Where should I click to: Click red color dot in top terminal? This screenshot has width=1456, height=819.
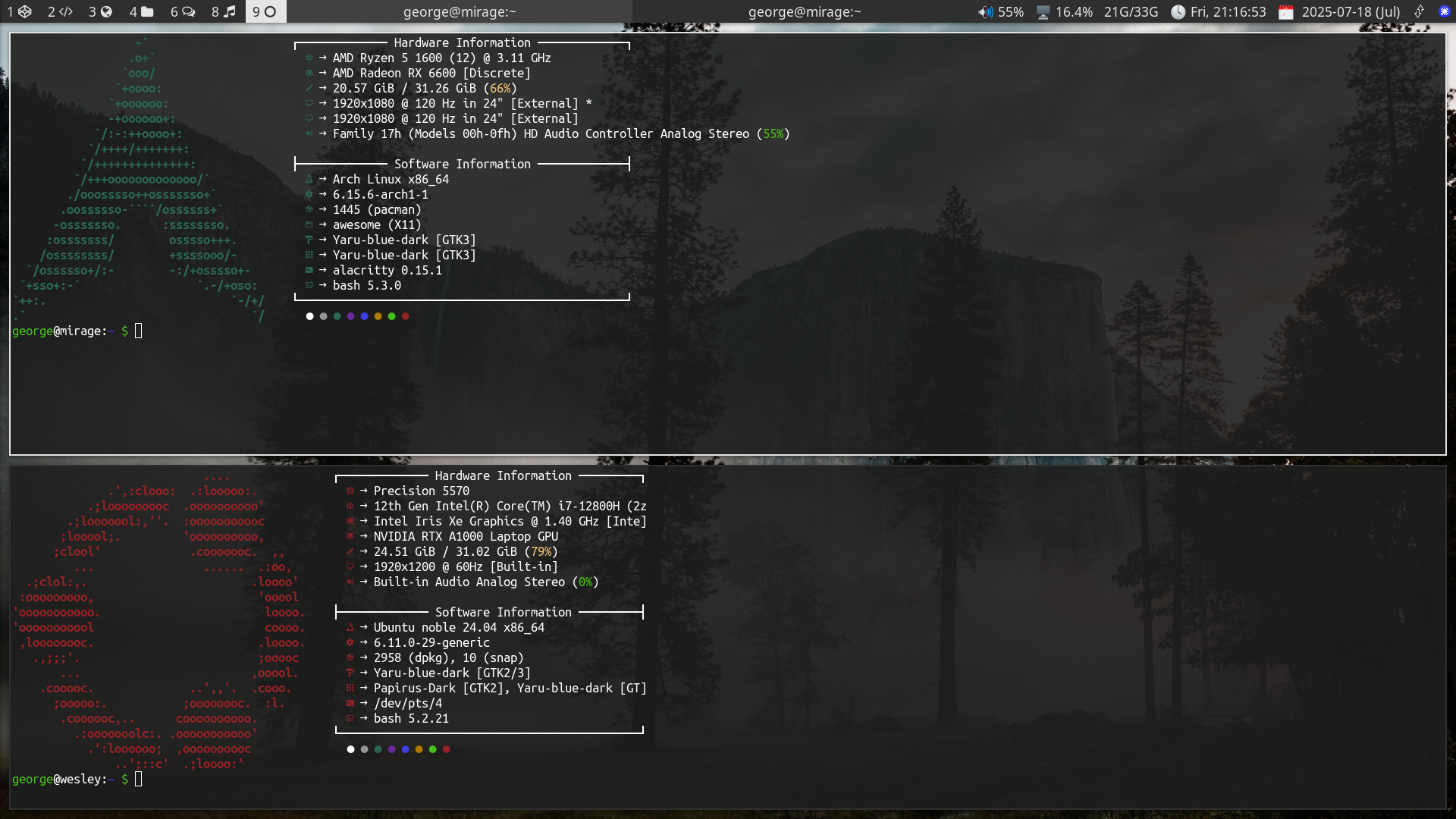[x=406, y=316]
